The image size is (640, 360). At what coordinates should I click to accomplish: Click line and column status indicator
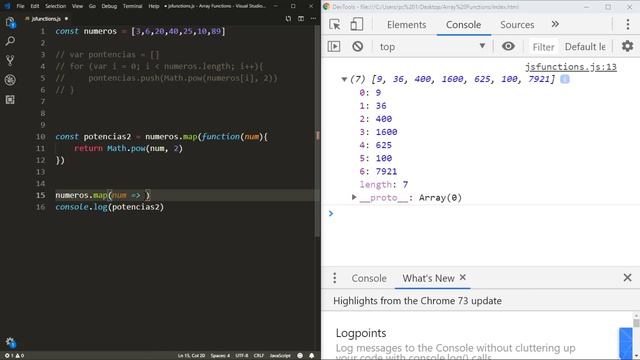pyautogui.click(x=191, y=356)
